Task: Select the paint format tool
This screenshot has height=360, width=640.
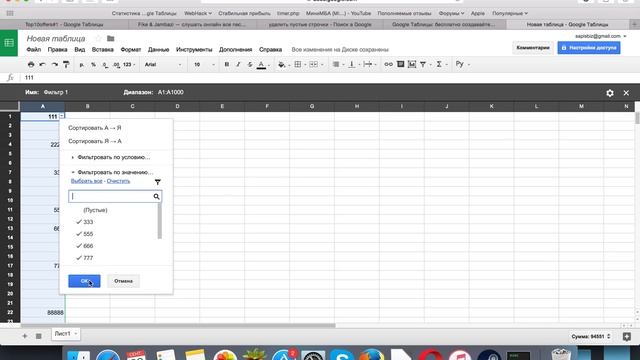Action: (66, 64)
